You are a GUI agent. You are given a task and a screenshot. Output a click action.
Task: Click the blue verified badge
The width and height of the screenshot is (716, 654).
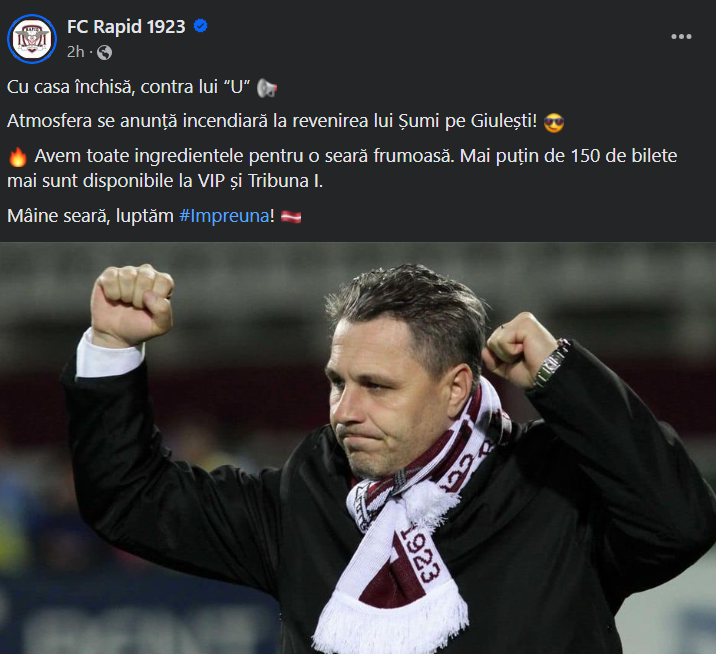point(201,27)
